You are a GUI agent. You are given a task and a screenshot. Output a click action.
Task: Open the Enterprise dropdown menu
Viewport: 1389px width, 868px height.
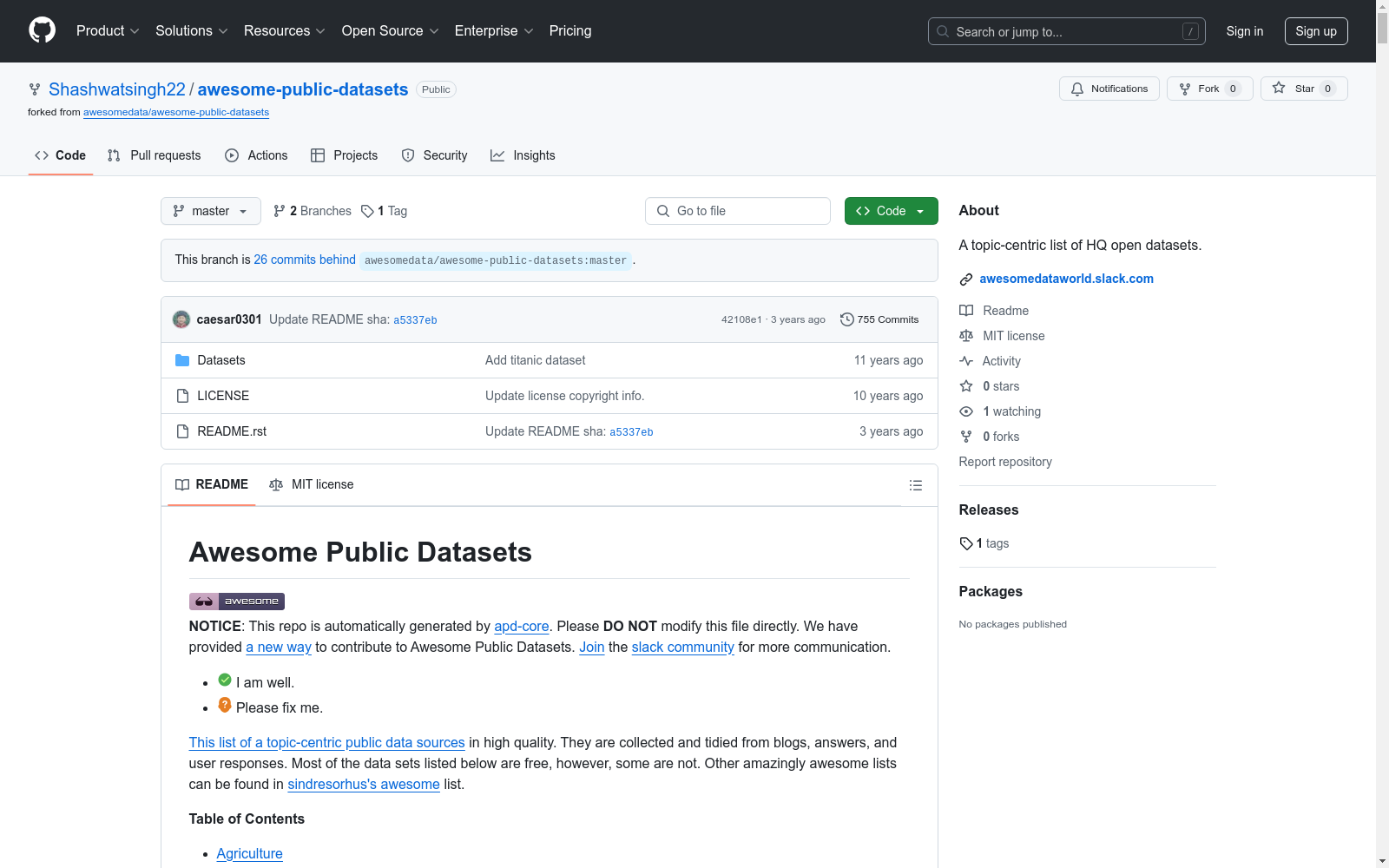click(494, 31)
